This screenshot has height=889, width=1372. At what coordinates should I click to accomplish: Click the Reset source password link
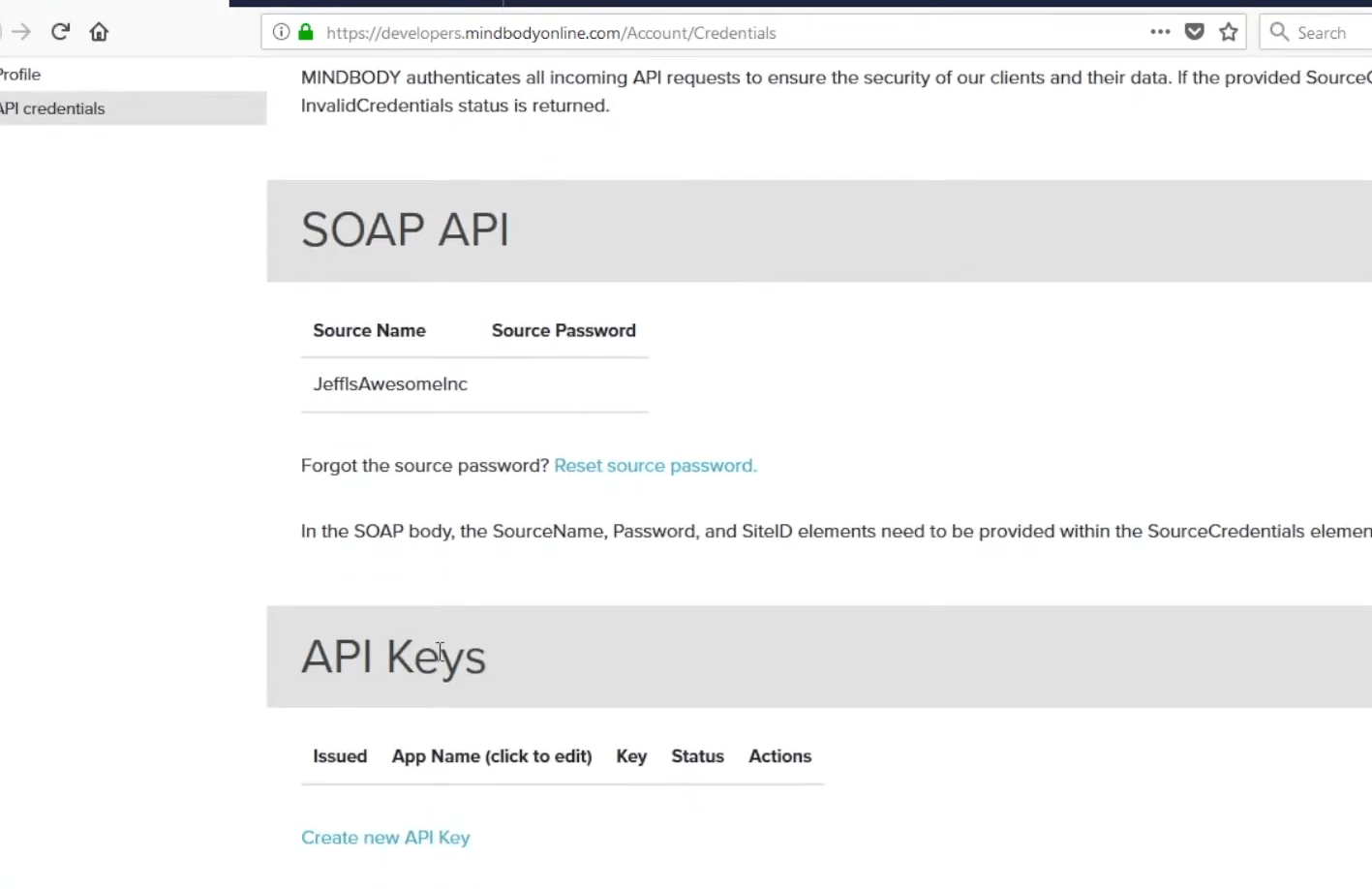point(656,466)
